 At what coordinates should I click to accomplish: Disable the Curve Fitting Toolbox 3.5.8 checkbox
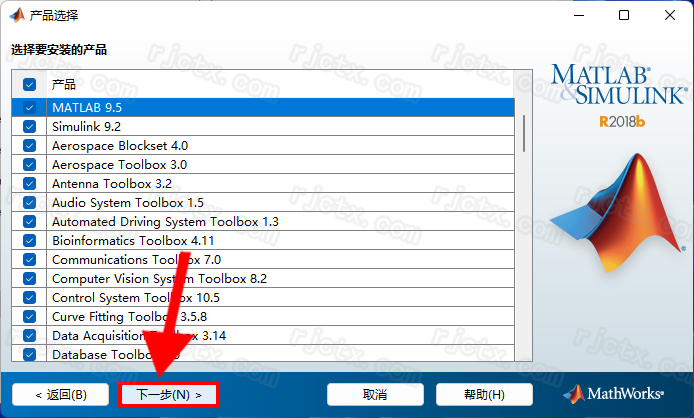pos(30,317)
